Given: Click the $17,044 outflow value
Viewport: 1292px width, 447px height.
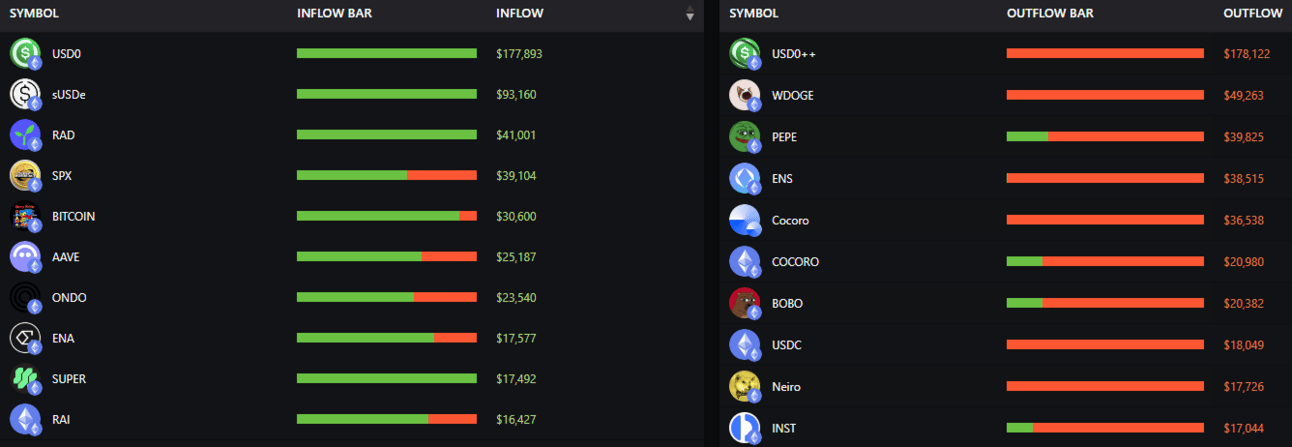Looking at the screenshot, I should (1244, 428).
